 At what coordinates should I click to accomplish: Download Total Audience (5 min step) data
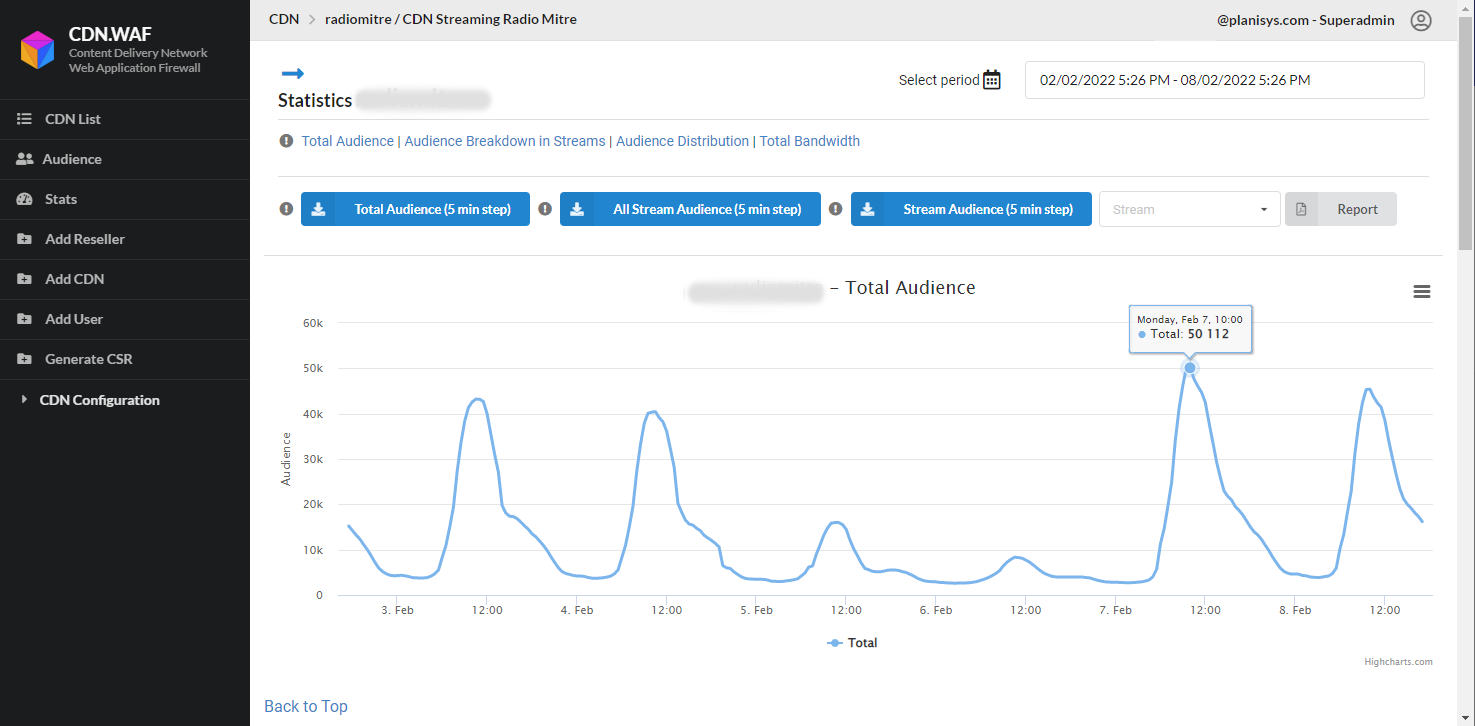point(415,209)
